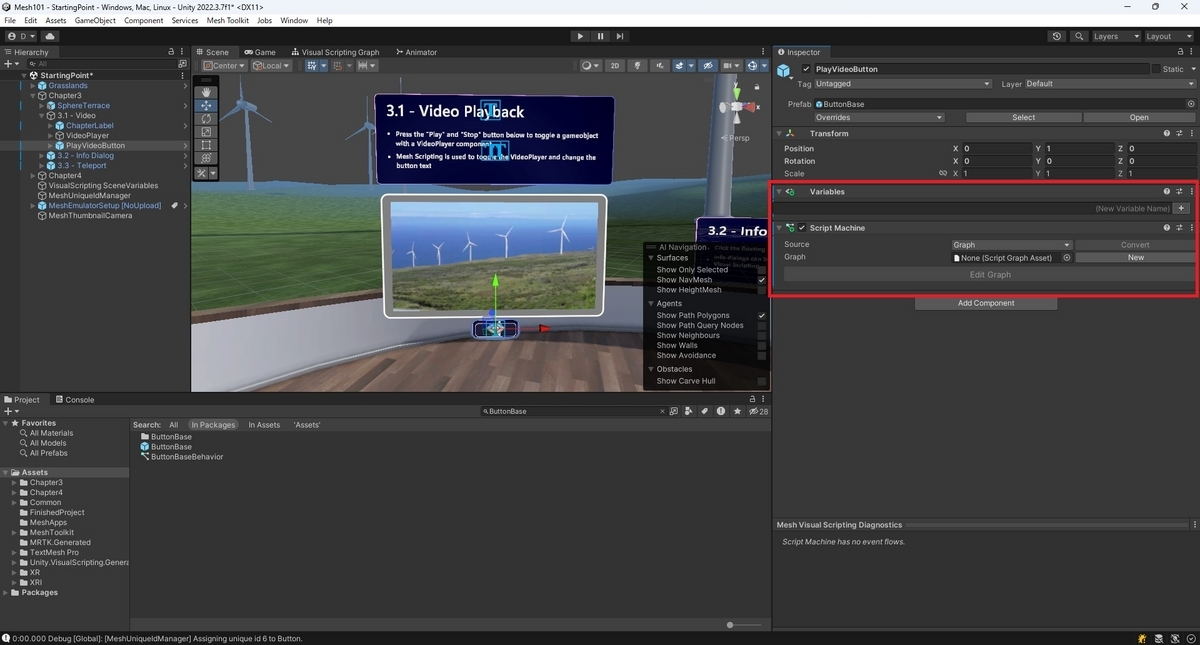Screen dimensions: 1200x645
Task: Toggle the Static checkbox
Action: click(x=1156, y=69)
